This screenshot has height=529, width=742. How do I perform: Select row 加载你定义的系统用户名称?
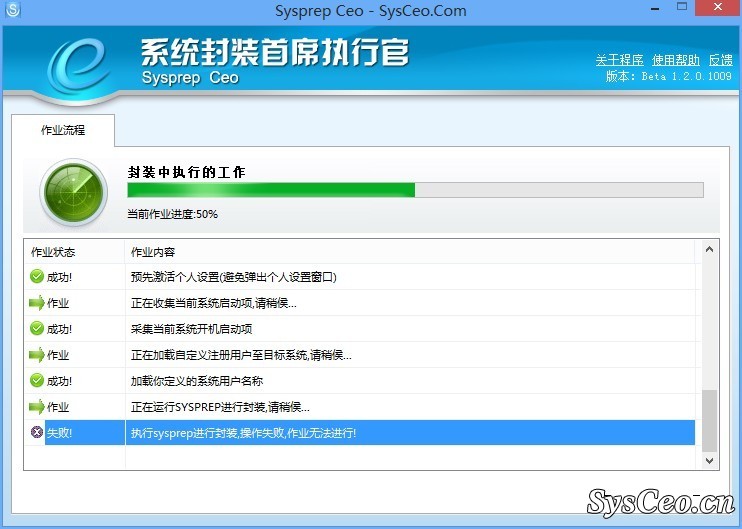point(360,381)
